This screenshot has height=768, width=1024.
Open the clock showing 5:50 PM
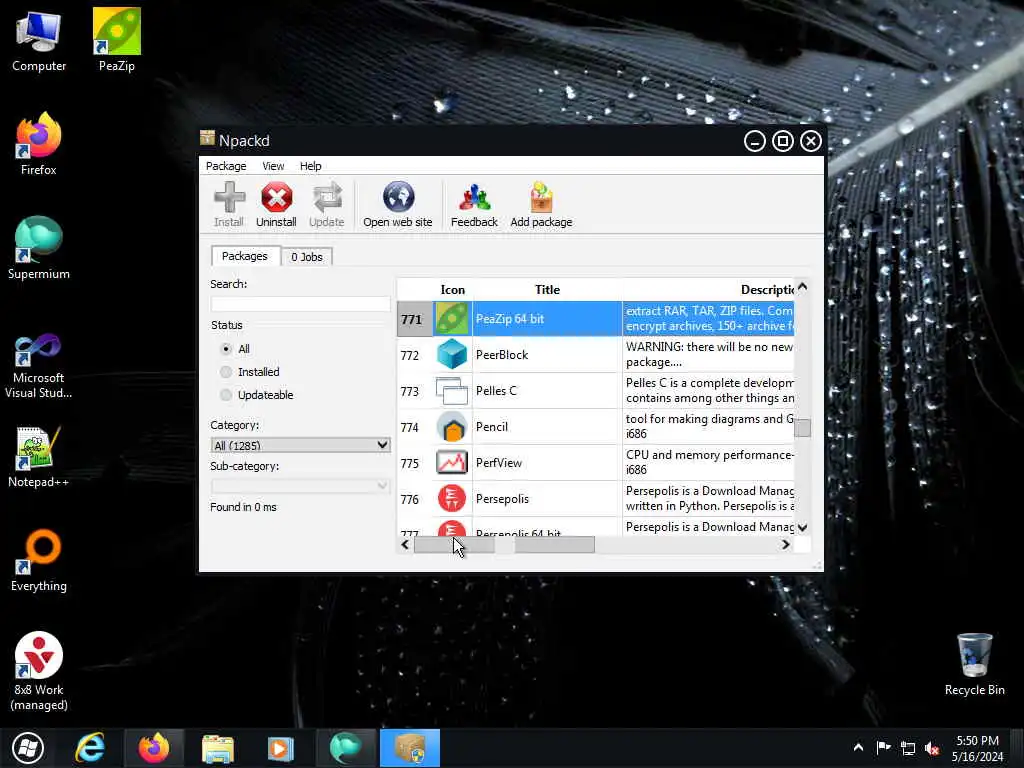tap(977, 748)
